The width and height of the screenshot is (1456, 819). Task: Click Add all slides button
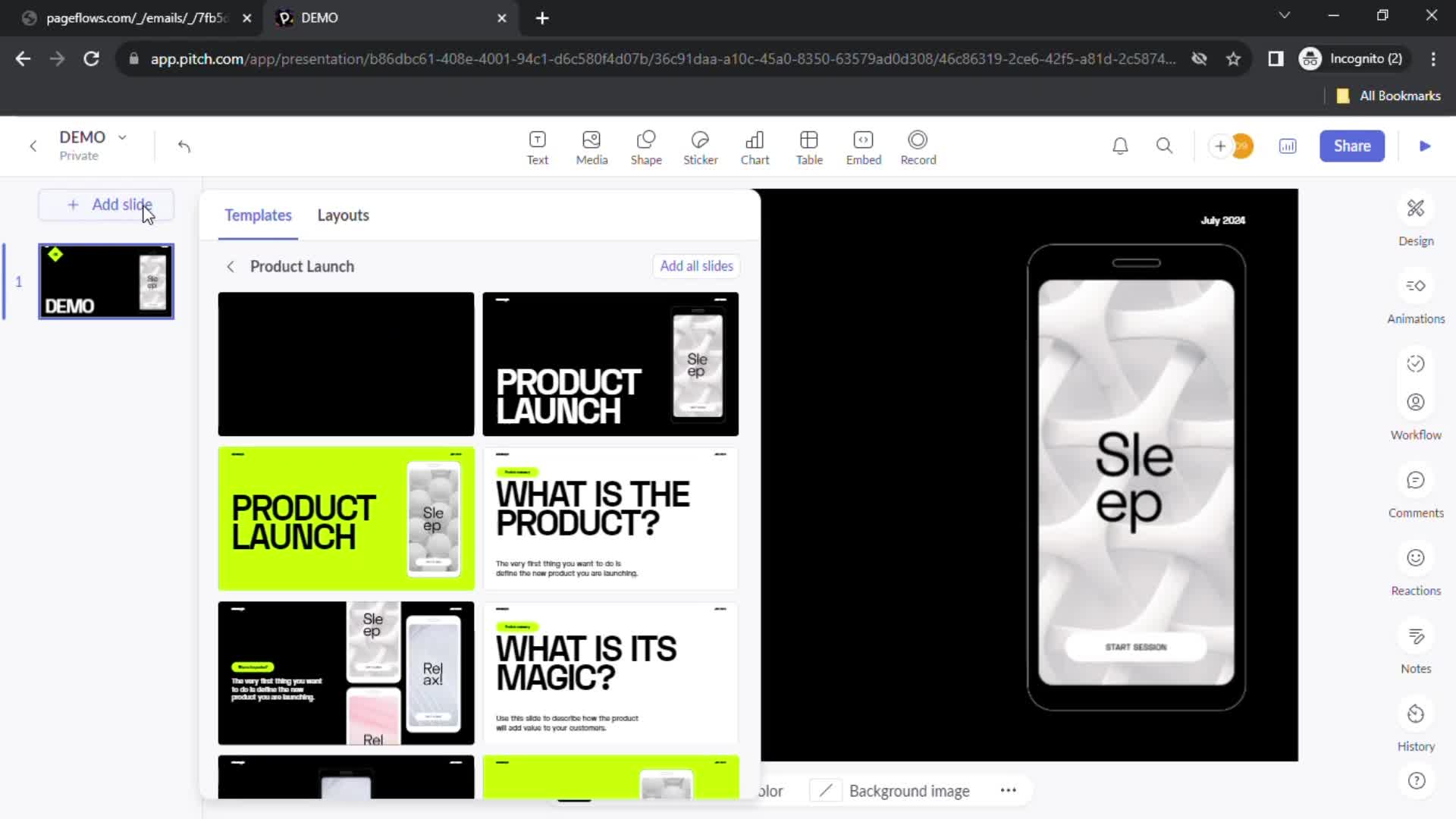click(x=697, y=266)
